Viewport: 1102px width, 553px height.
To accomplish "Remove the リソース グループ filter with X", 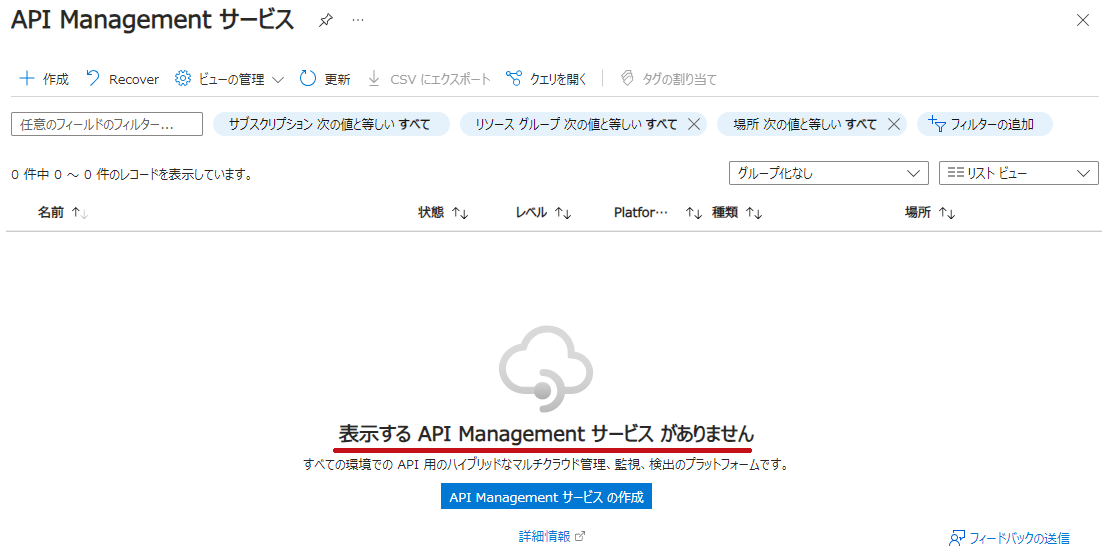I will [693, 124].
